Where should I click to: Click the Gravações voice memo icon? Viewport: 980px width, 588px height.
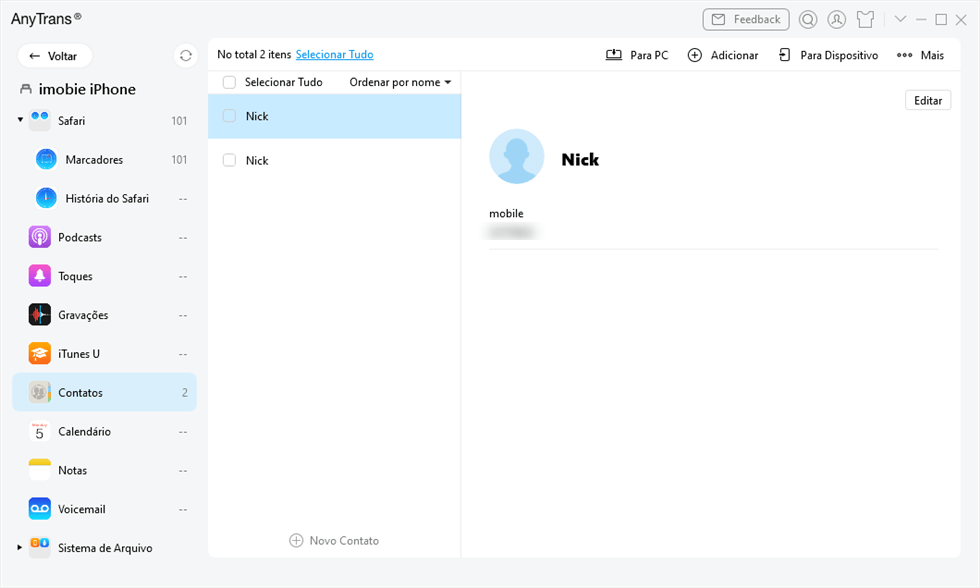tap(39, 314)
